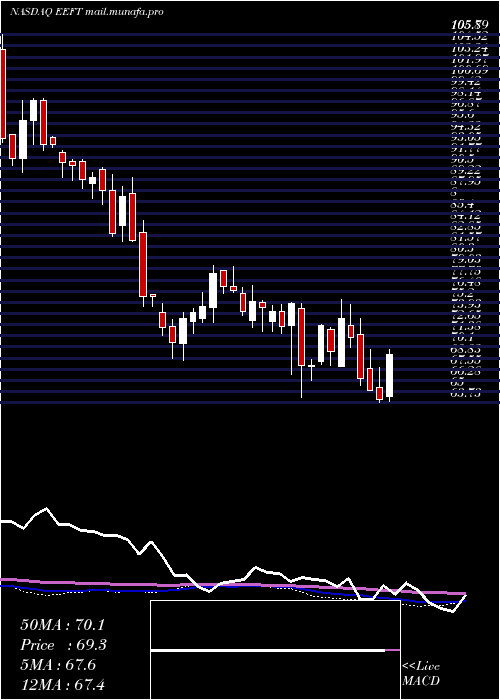Image resolution: width=500 pixels, height=700 pixels.
Task: Click the 105.79 top price label
Action: tap(468, 27)
